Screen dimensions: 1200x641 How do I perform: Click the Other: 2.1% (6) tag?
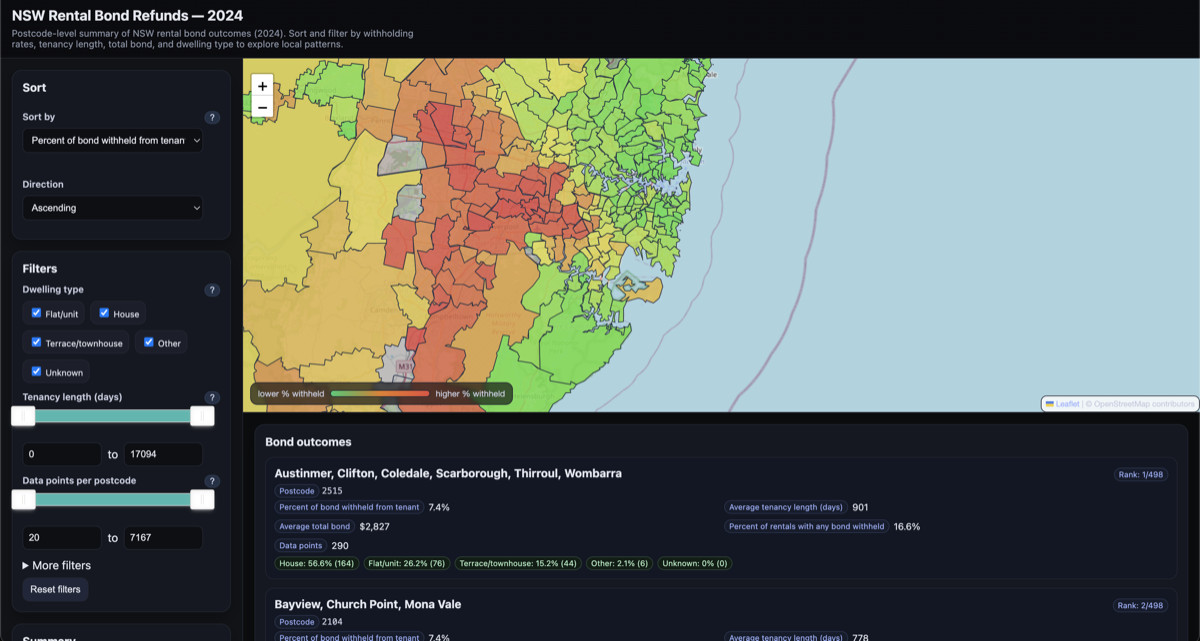[x=620, y=563]
